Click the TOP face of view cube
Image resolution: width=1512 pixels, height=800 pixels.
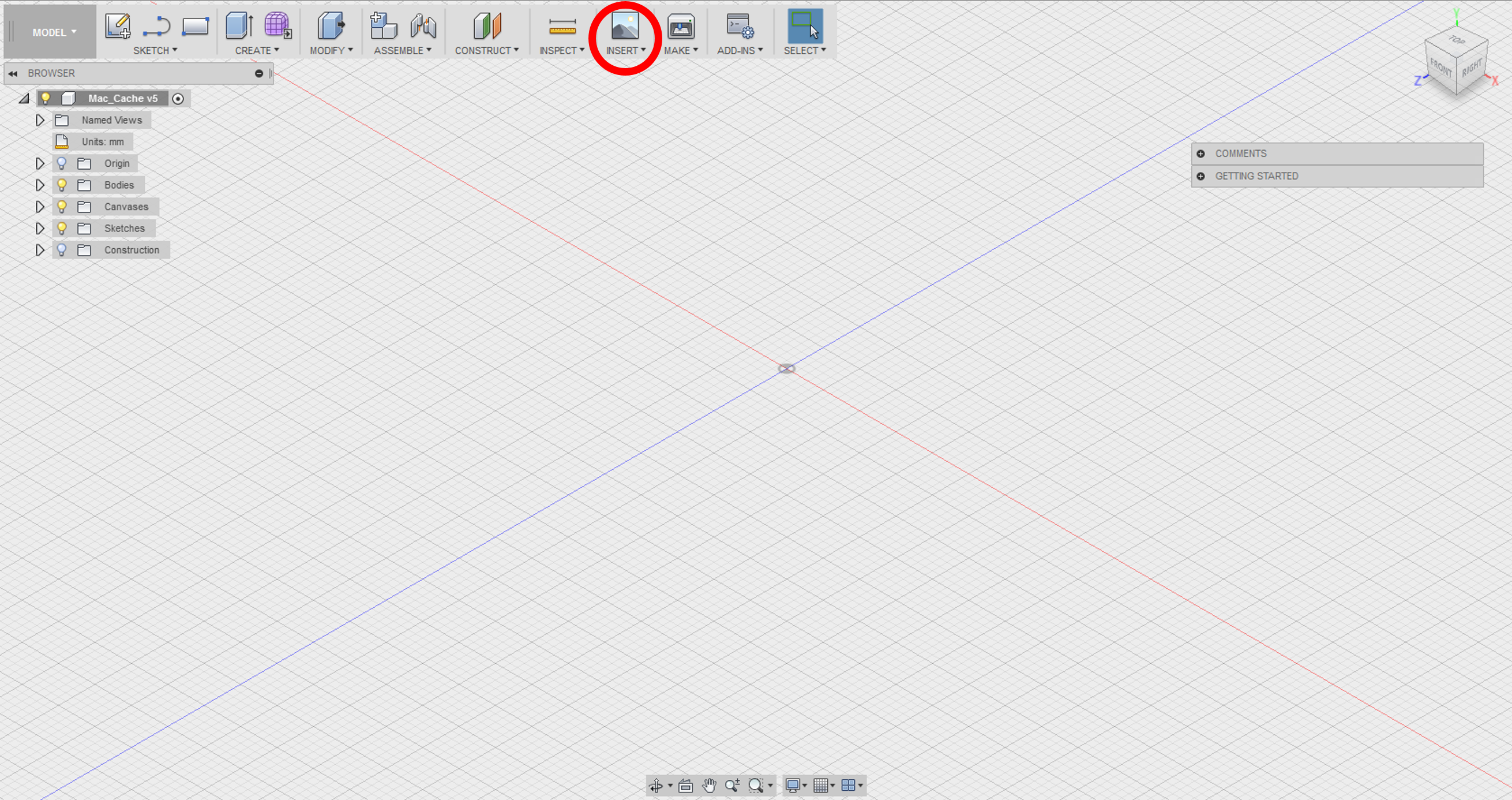click(1456, 41)
